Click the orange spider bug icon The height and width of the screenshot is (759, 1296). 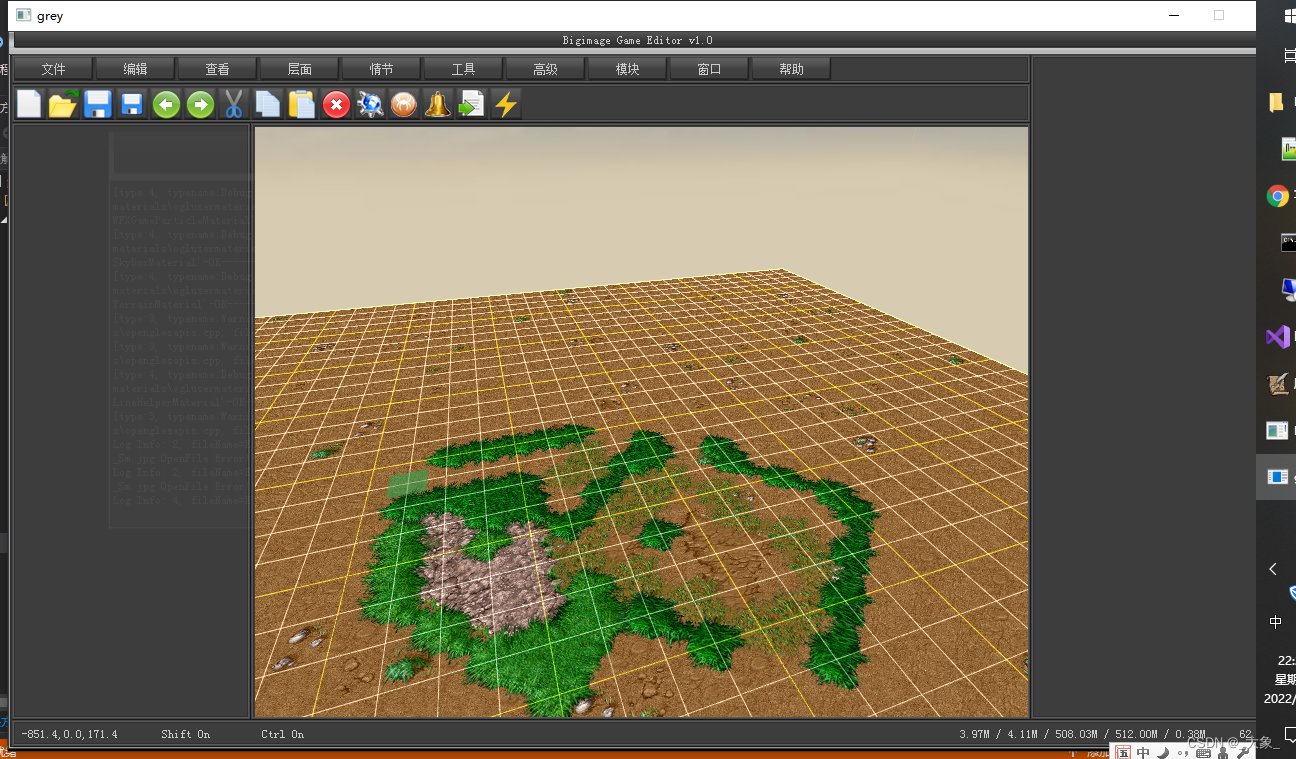[404, 104]
